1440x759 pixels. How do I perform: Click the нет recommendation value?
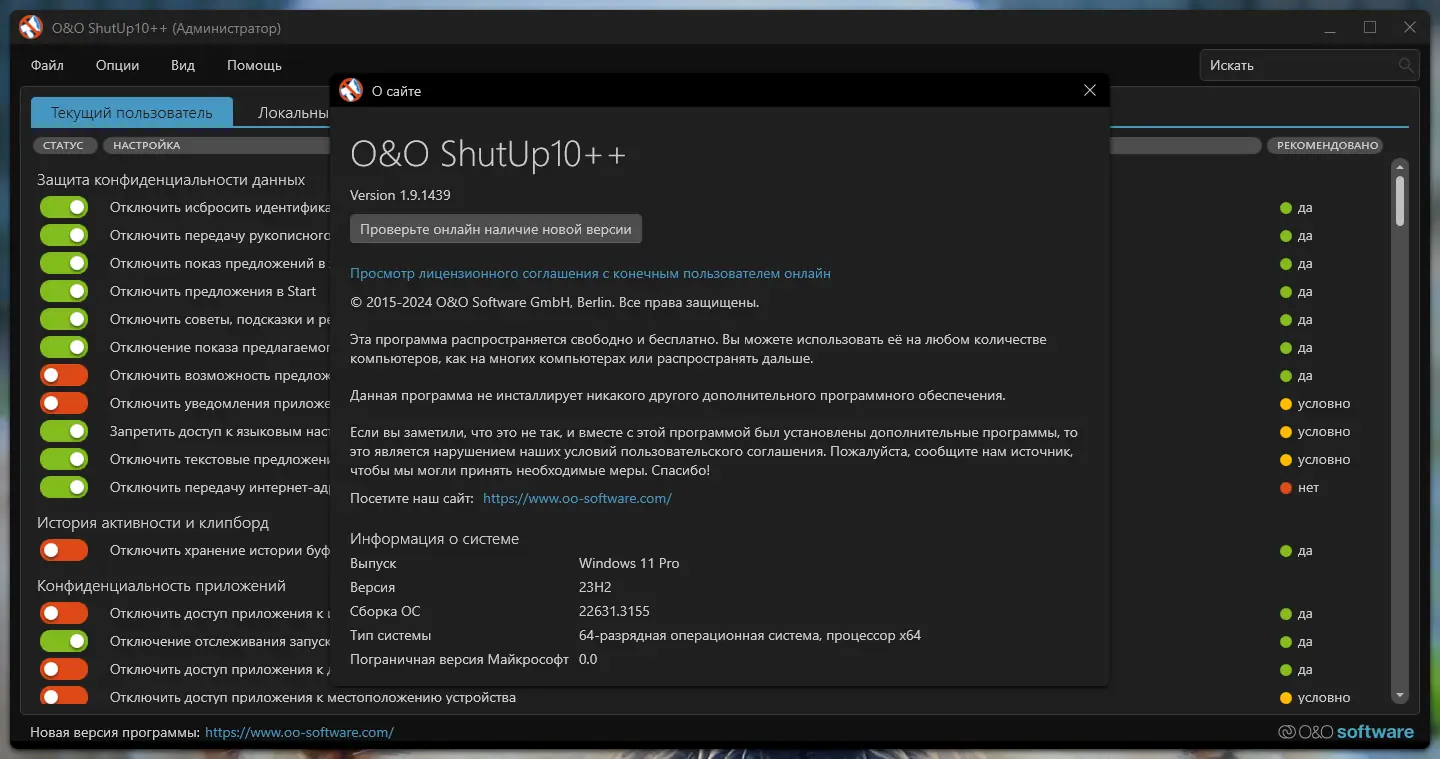coord(1308,488)
